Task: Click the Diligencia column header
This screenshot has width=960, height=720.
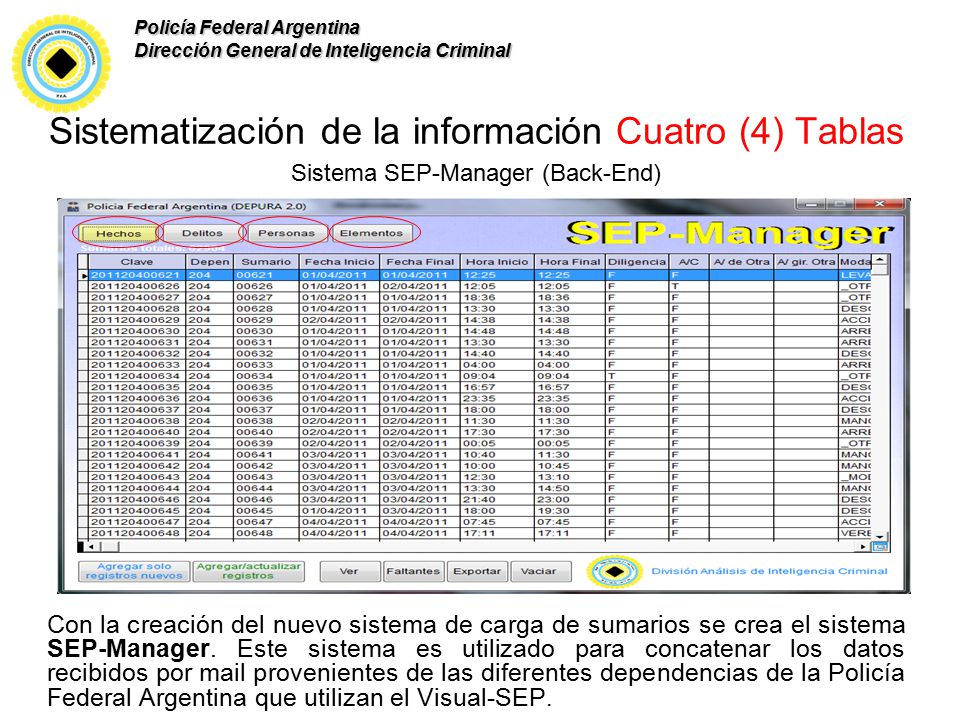Action: click(x=637, y=261)
